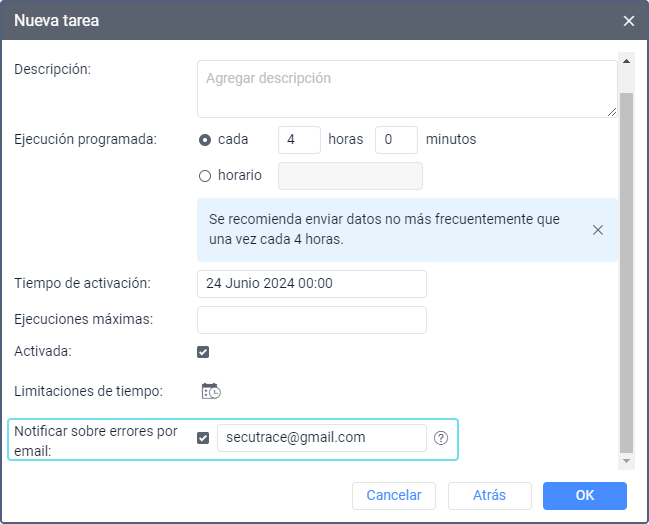Close the Nueva tarea dialog
649x524 pixels.
point(629,20)
